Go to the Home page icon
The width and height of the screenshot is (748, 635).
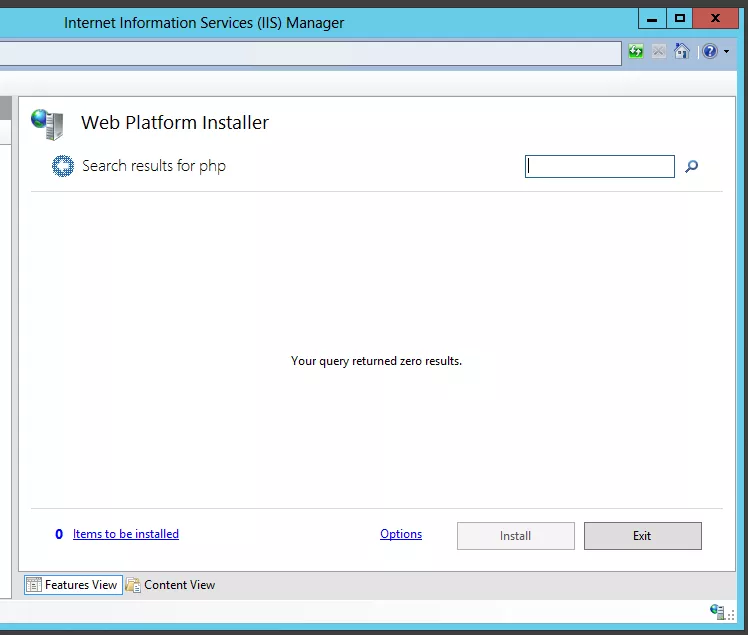(x=682, y=51)
